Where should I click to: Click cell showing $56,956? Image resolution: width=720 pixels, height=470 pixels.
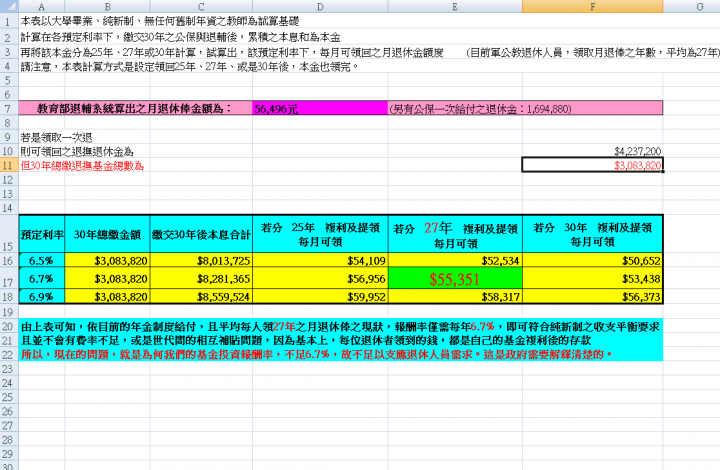tap(320, 279)
